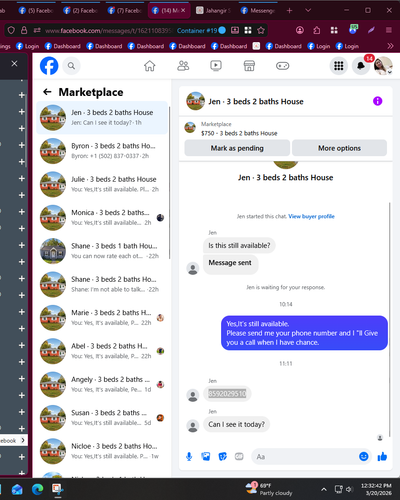Open the Friends icon in top navigation

tap(183, 66)
